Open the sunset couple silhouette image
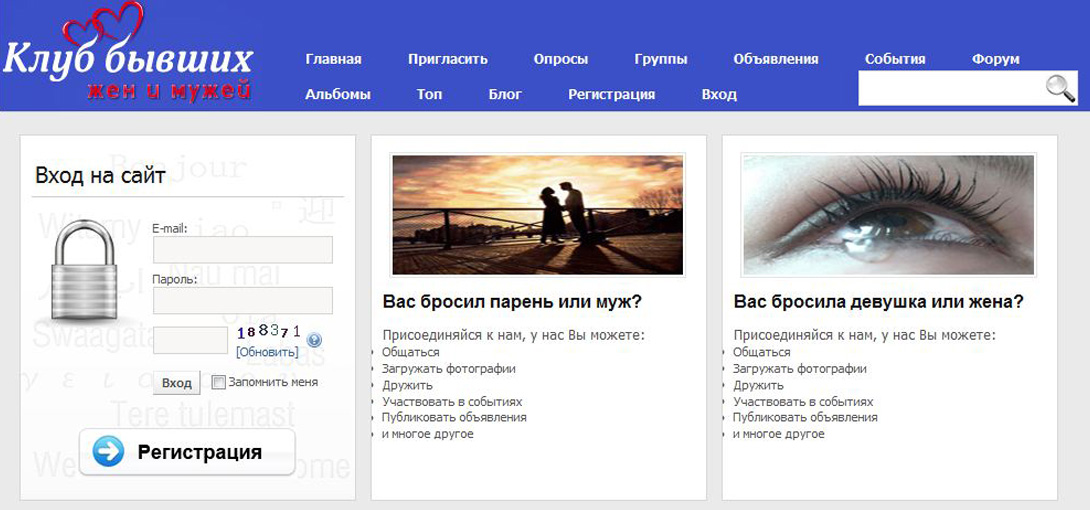 538,214
